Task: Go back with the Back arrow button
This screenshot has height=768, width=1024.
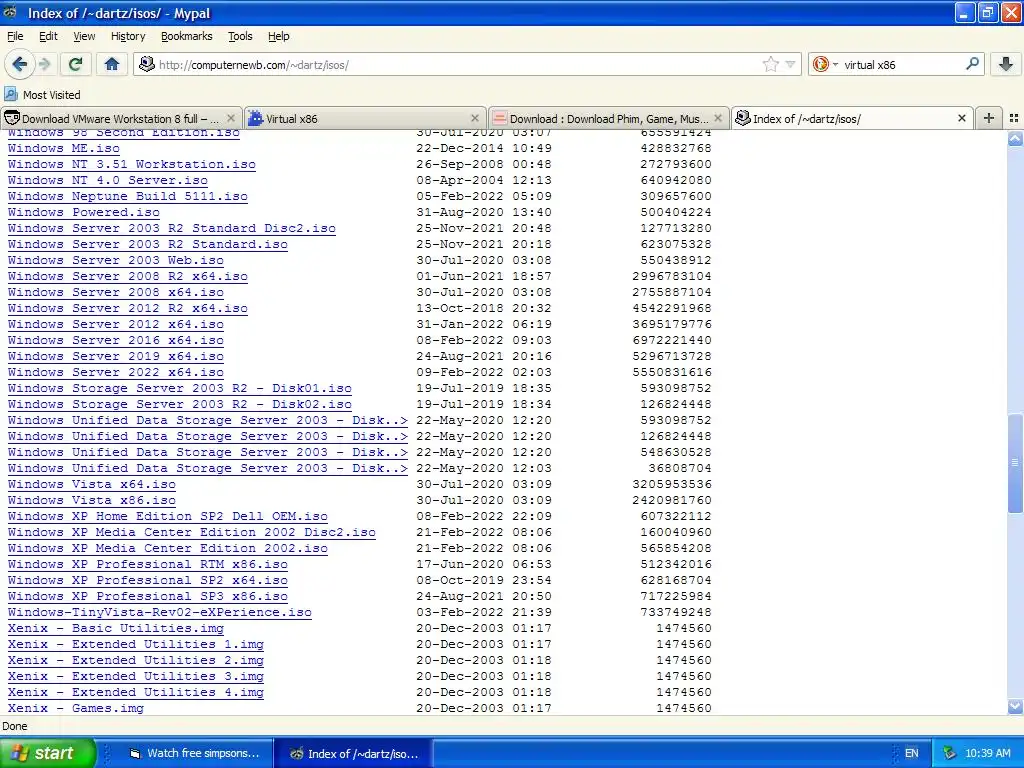Action: [x=20, y=64]
